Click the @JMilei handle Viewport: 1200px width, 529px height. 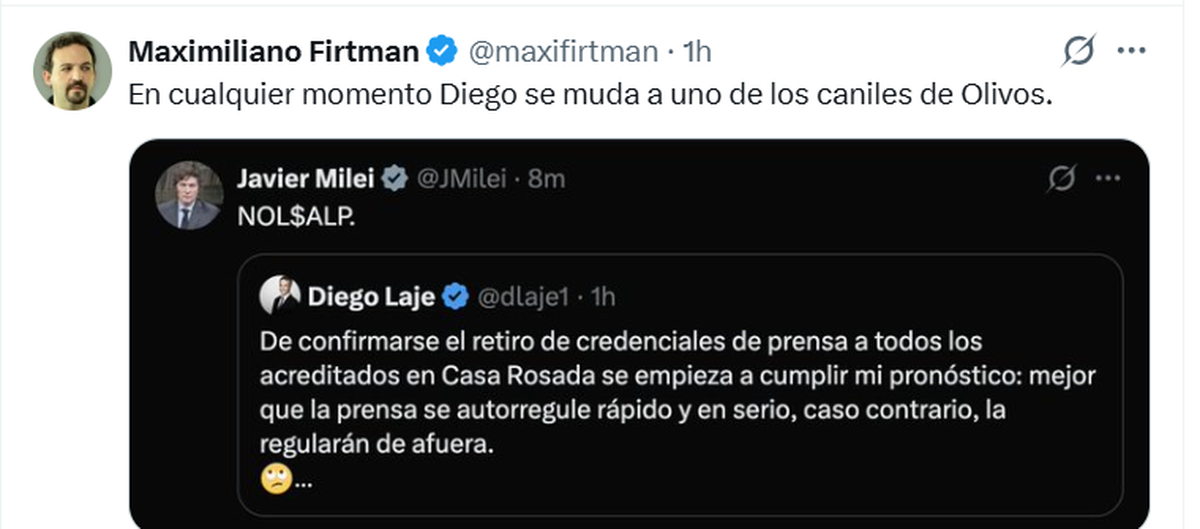click(x=459, y=179)
